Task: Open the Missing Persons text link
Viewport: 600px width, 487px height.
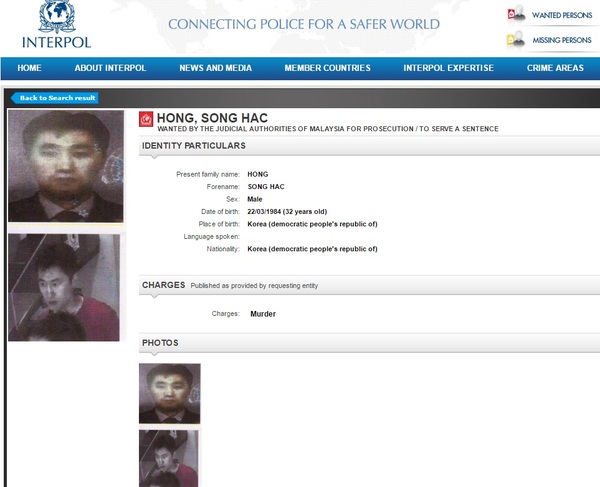Action: tap(561, 41)
